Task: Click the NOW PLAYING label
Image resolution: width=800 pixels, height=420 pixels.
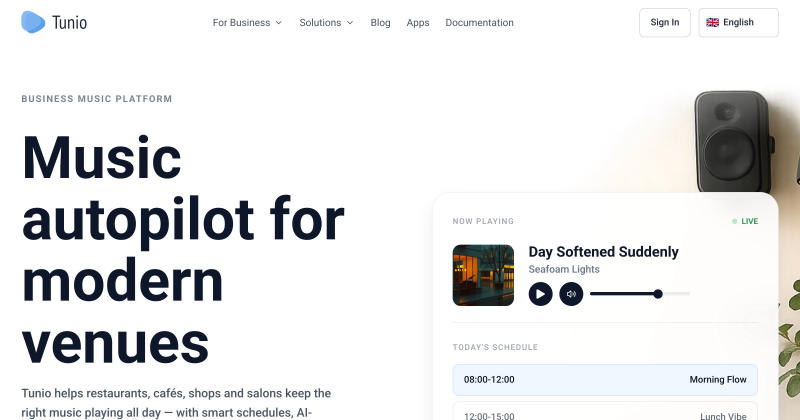Action: click(483, 221)
